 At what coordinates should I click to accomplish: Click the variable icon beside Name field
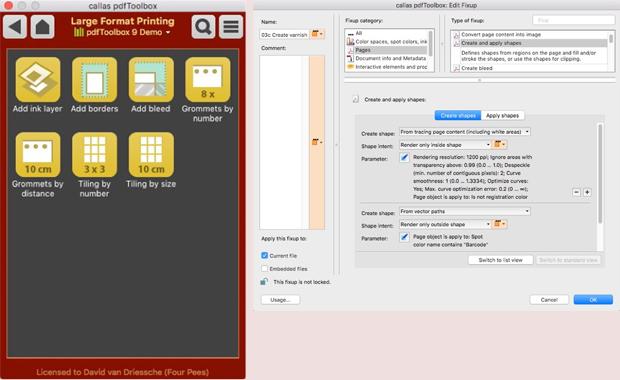(x=317, y=34)
